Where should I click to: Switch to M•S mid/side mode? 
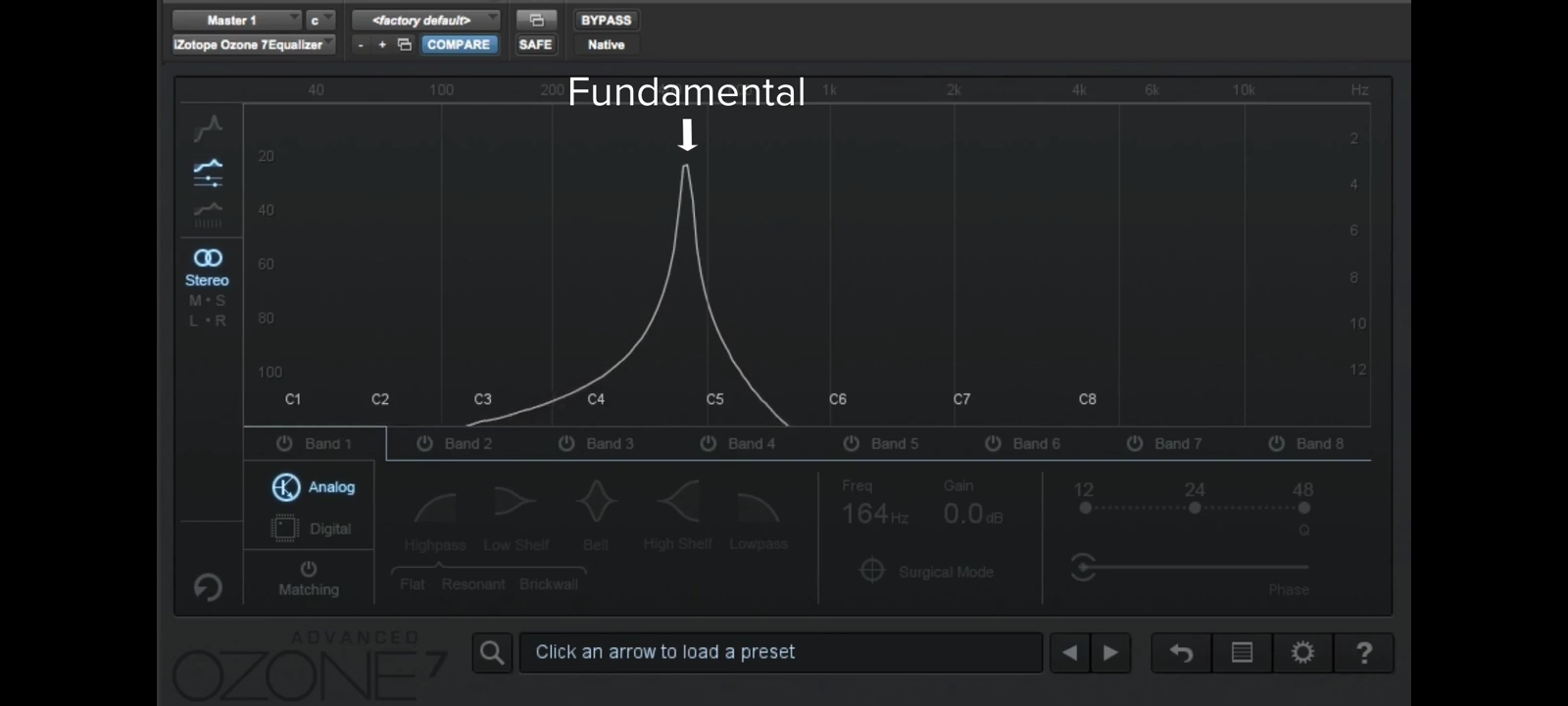point(207,300)
